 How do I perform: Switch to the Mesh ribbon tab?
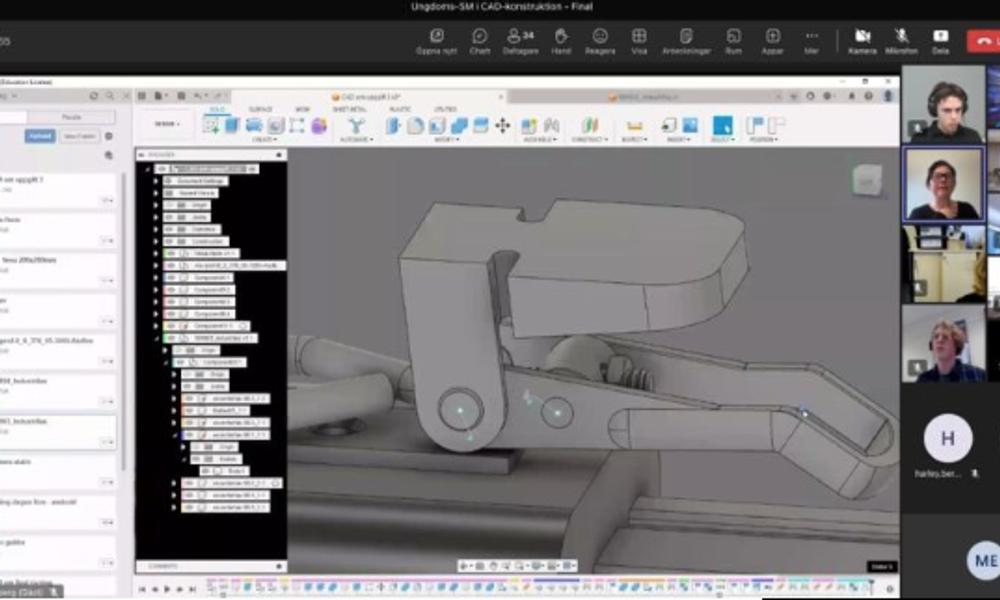point(302,110)
